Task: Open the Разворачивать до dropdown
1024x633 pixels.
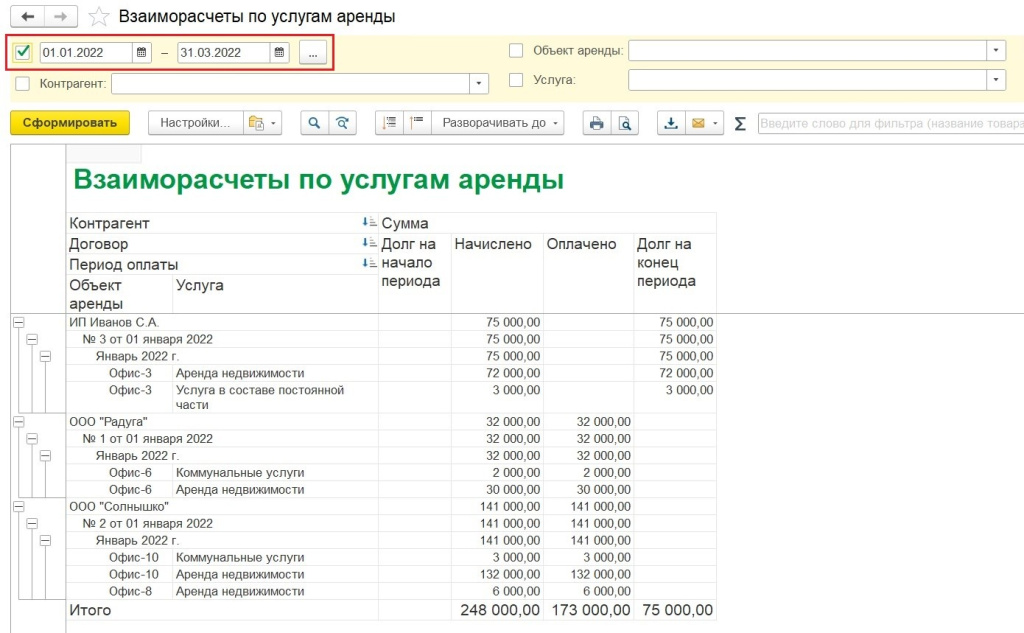Action: (499, 123)
